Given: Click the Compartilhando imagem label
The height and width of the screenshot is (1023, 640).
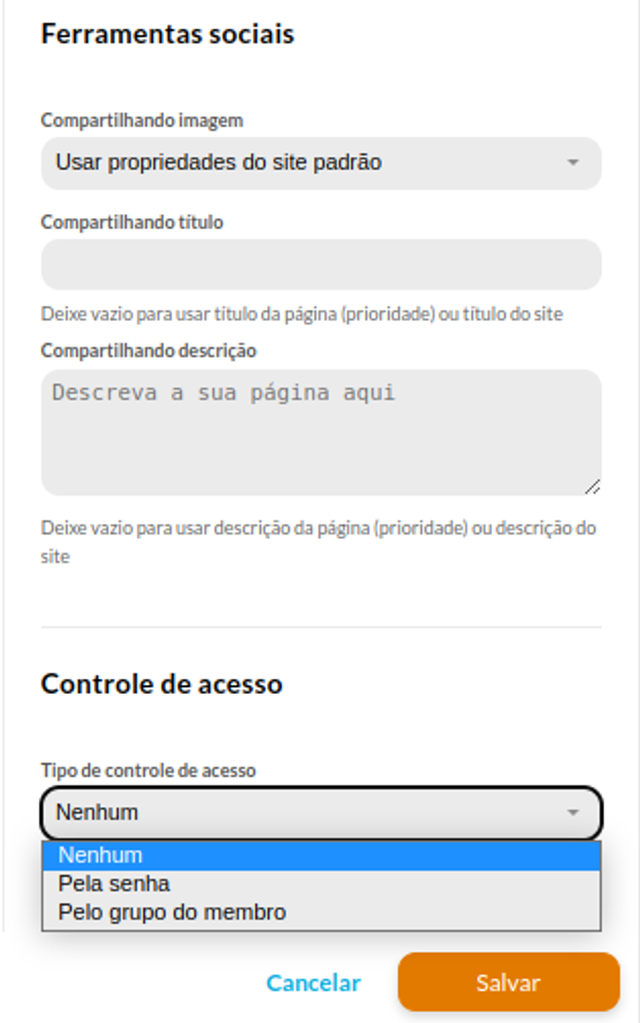Looking at the screenshot, I should (x=142, y=121).
